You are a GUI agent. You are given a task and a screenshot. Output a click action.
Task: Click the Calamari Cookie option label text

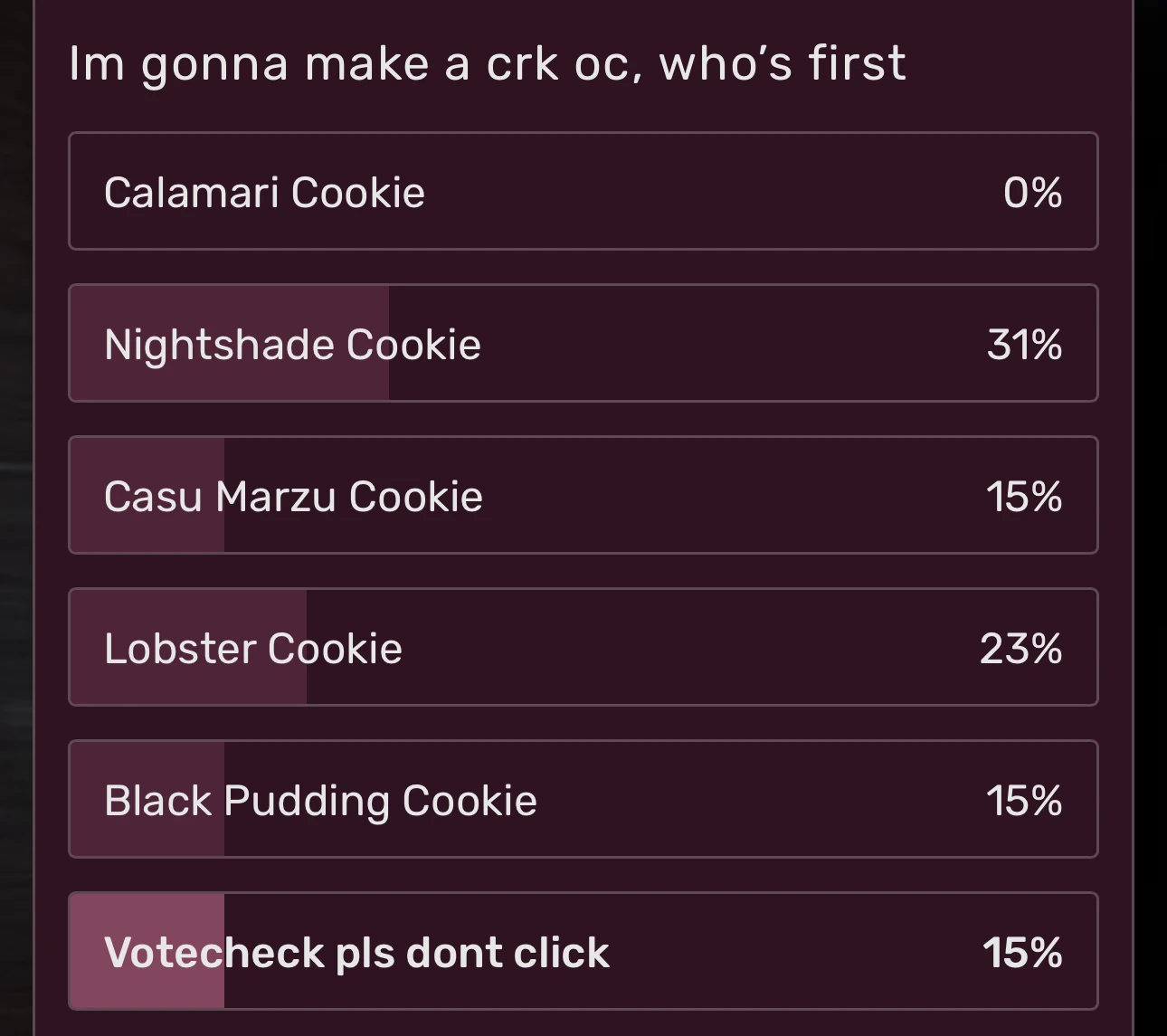coord(265,192)
